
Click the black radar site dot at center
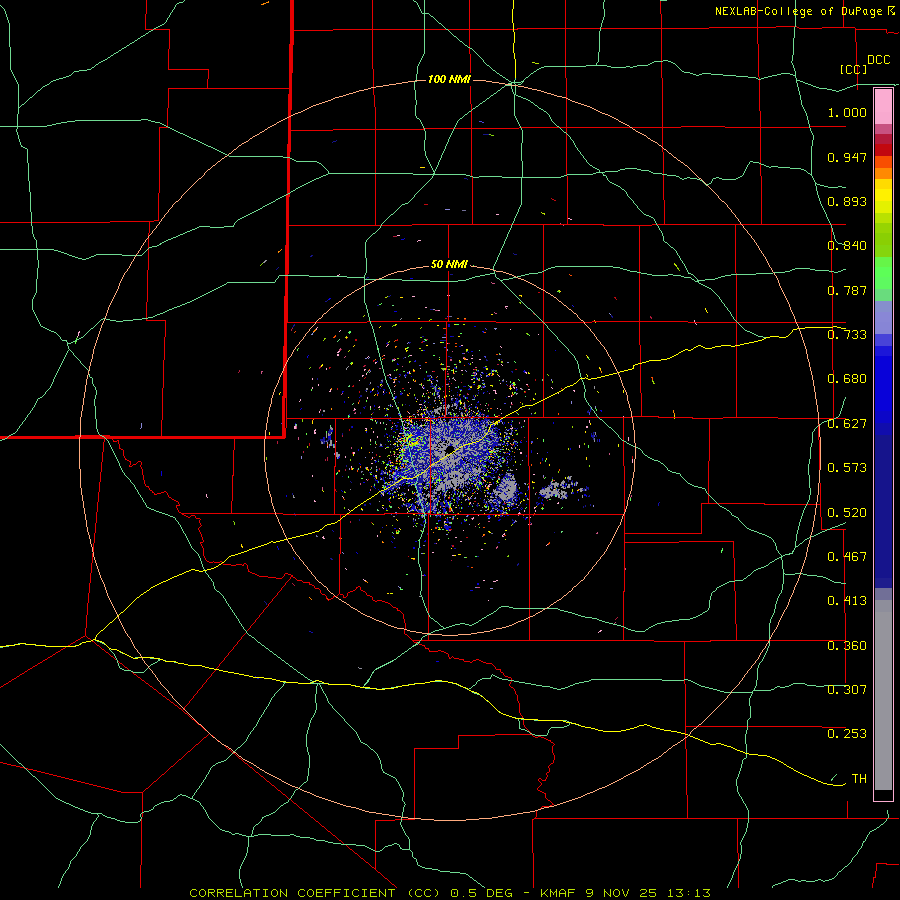coord(449,449)
